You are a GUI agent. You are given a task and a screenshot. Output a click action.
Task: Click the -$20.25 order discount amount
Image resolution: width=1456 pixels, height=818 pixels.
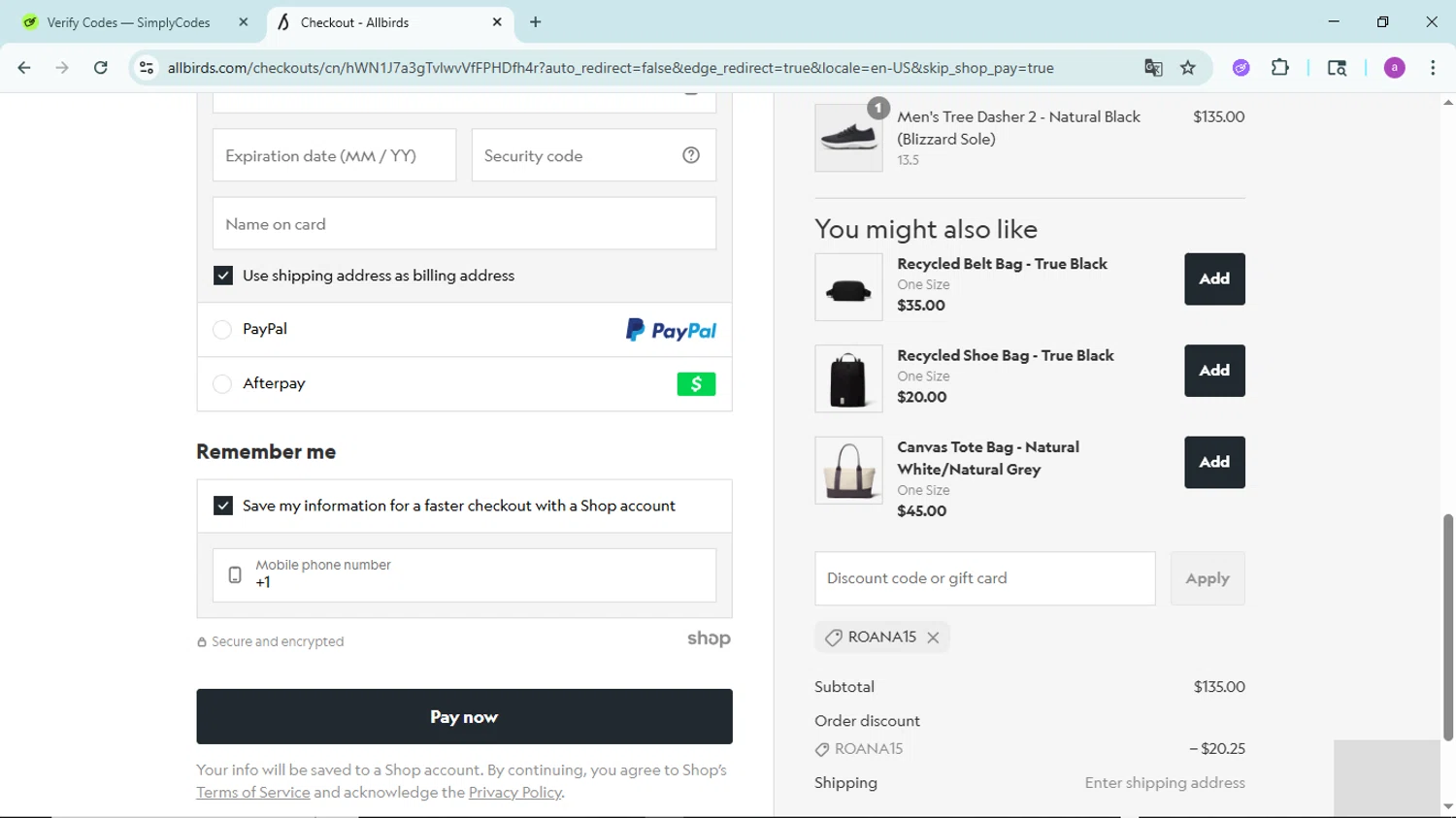click(1217, 749)
